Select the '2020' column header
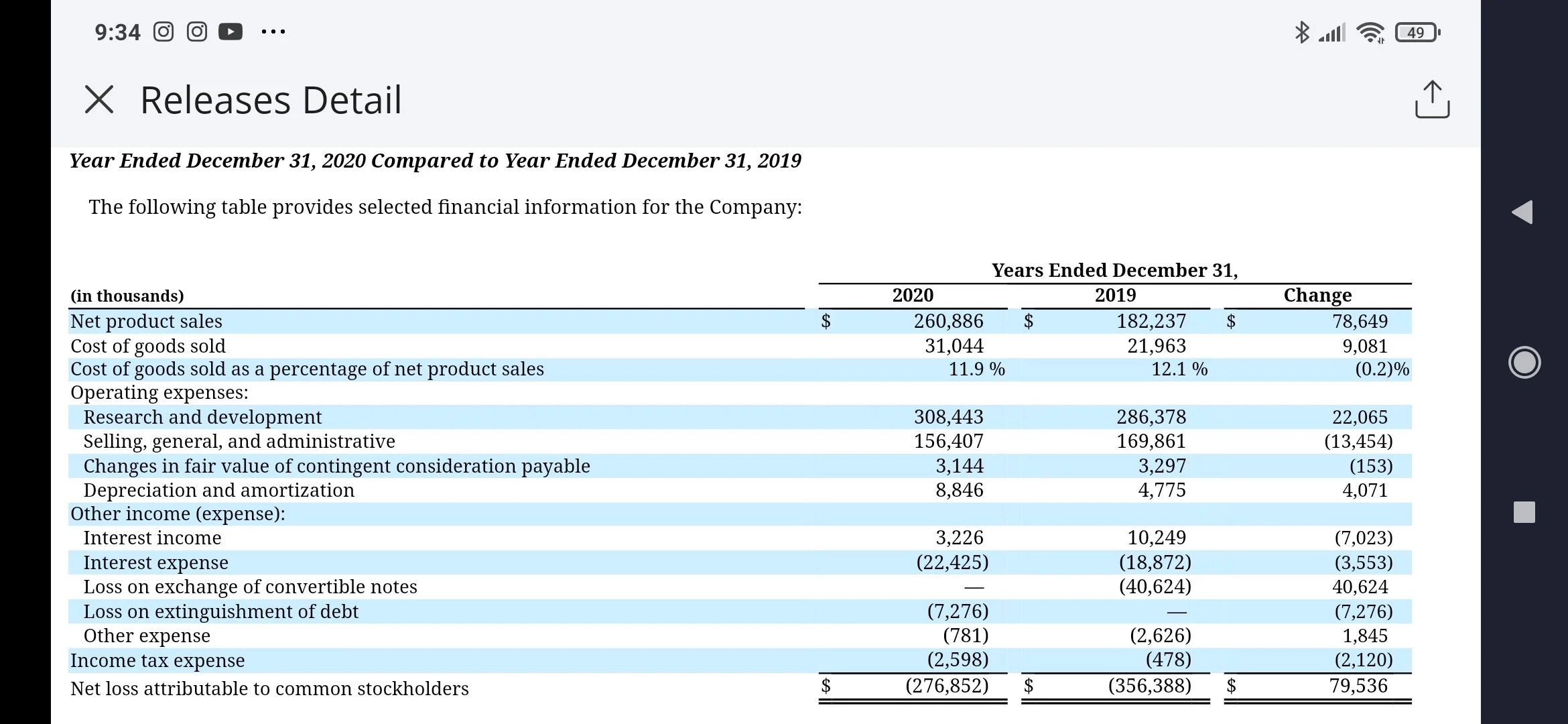This screenshot has width=1568, height=724. [913, 295]
